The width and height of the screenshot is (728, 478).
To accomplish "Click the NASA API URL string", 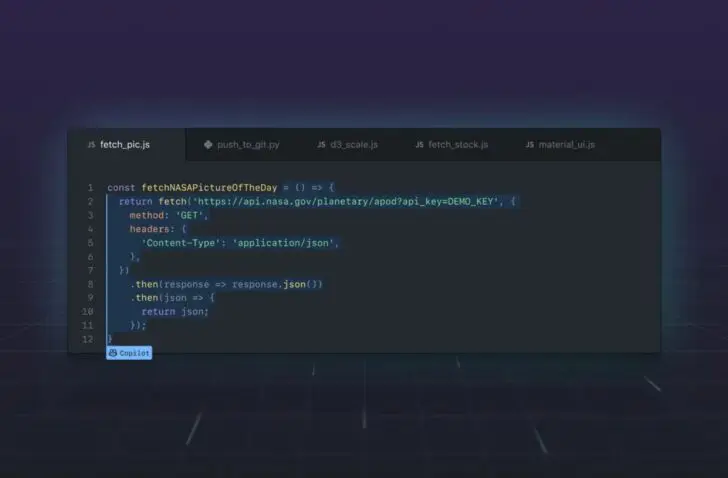I will (x=345, y=202).
